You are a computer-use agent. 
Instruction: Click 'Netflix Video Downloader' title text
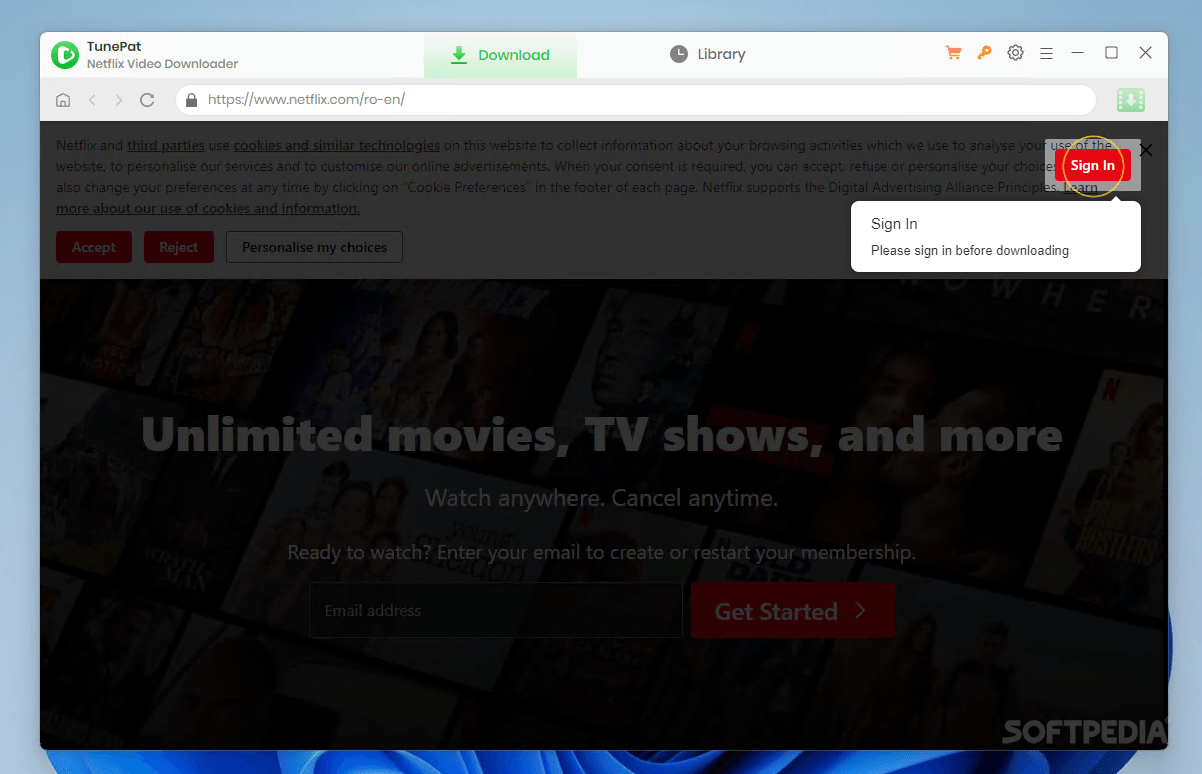[x=163, y=64]
